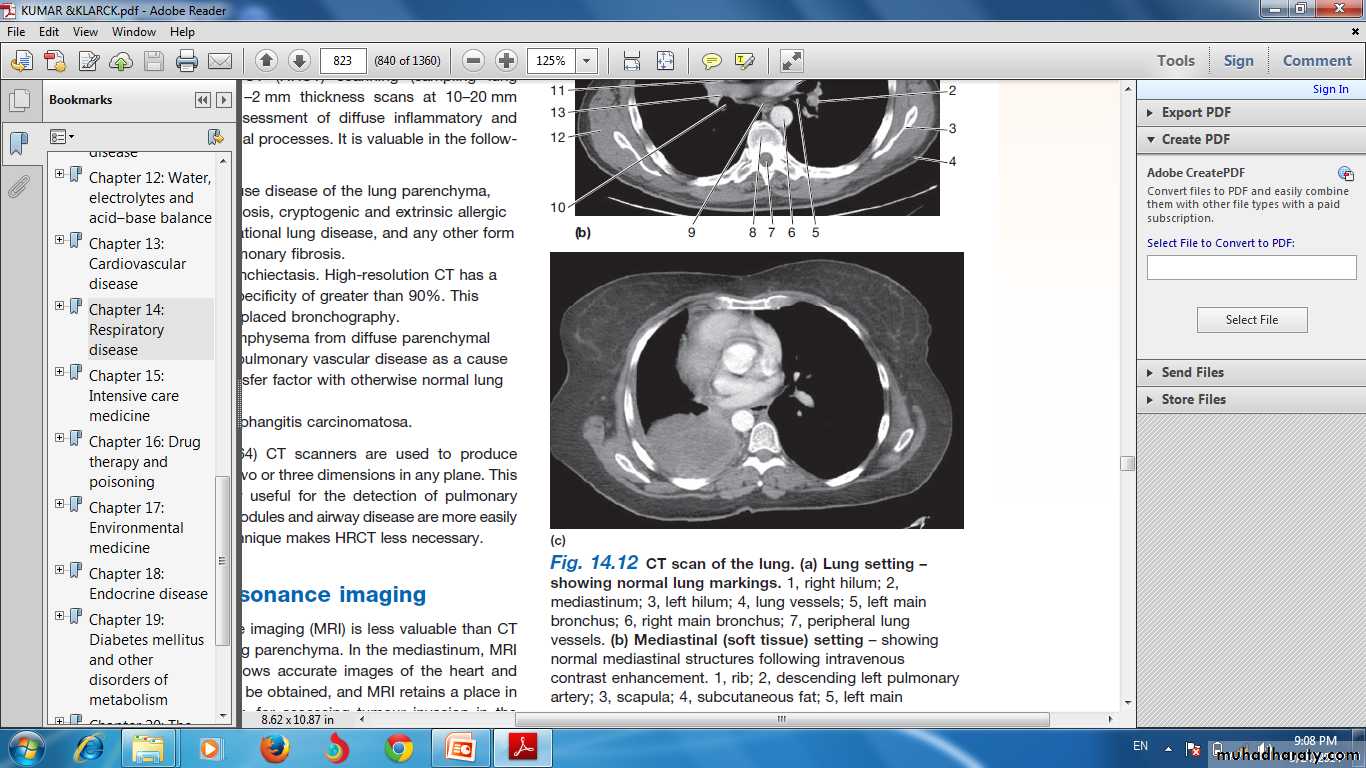The height and width of the screenshot is (768, 1366).
Task: Expand Chapter 15 Intensive care medicine bookmark
Action: pyautogui.click(x=60, y=372)
